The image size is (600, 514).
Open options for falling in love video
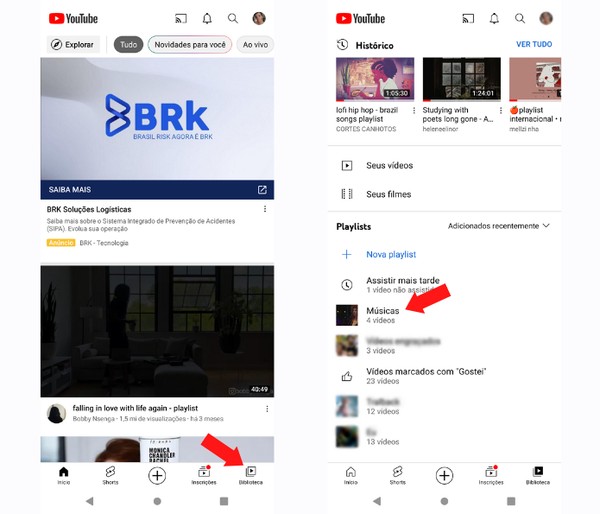coord(267,409)
